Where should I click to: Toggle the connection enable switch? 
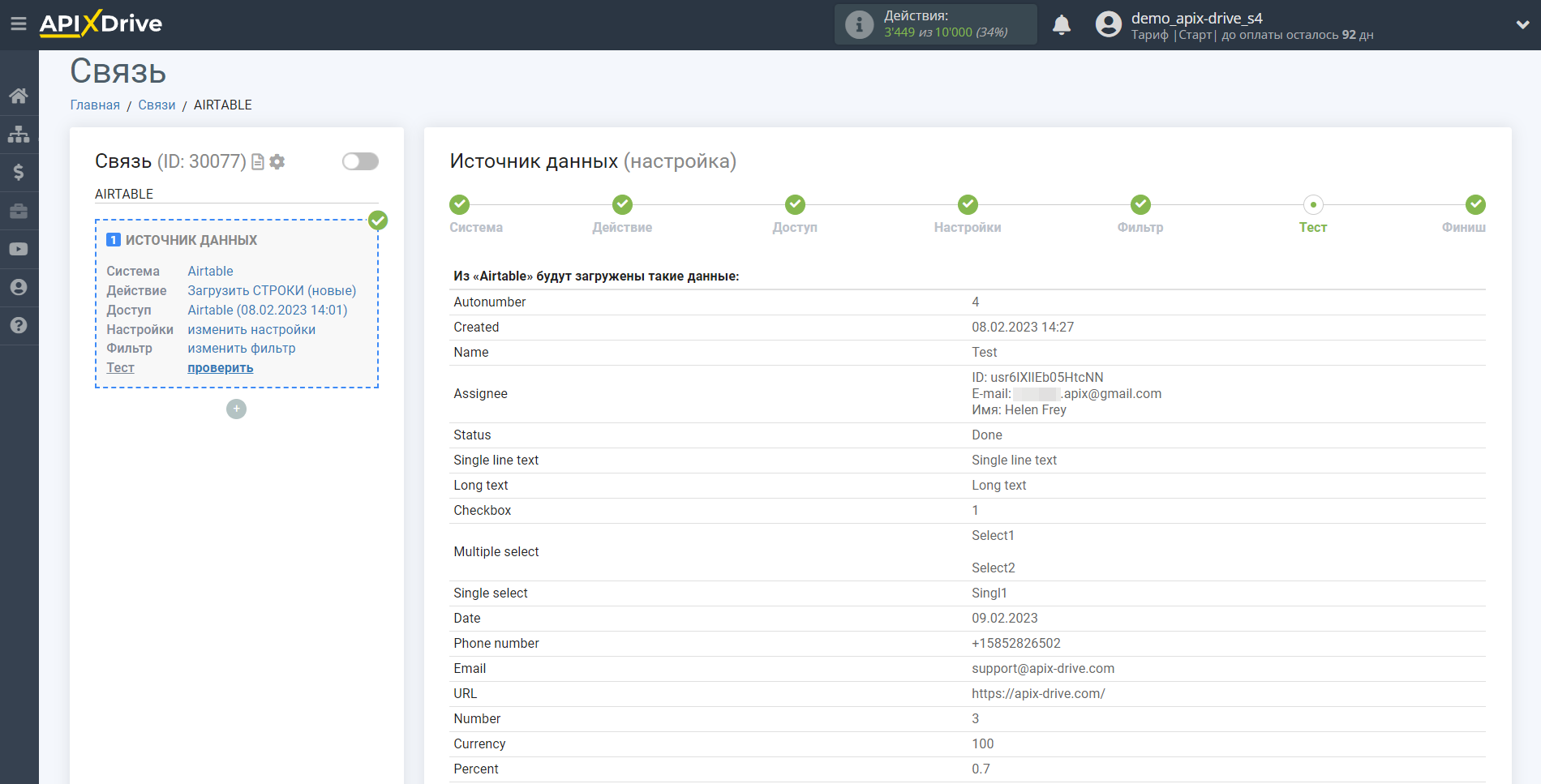coord(360,161)
